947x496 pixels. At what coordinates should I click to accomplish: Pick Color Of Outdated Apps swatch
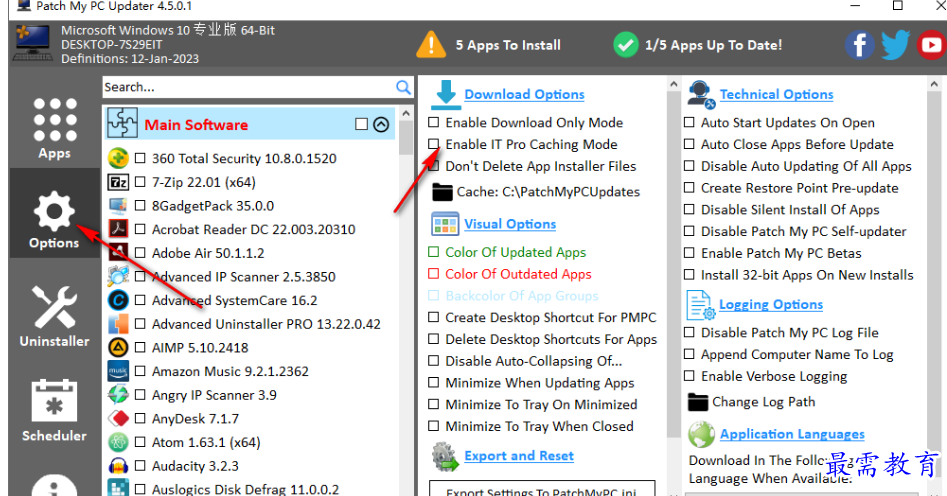tap(434, 274)
